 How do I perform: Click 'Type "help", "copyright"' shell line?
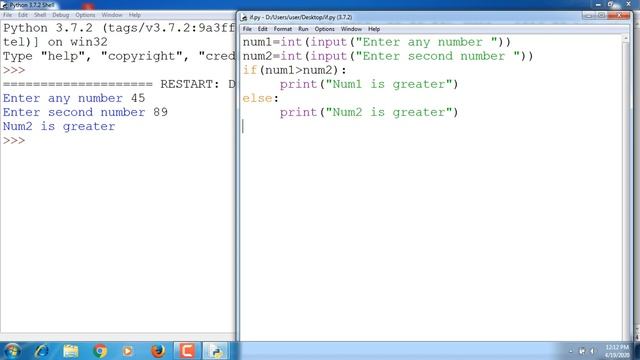click(x=119, y=56)
